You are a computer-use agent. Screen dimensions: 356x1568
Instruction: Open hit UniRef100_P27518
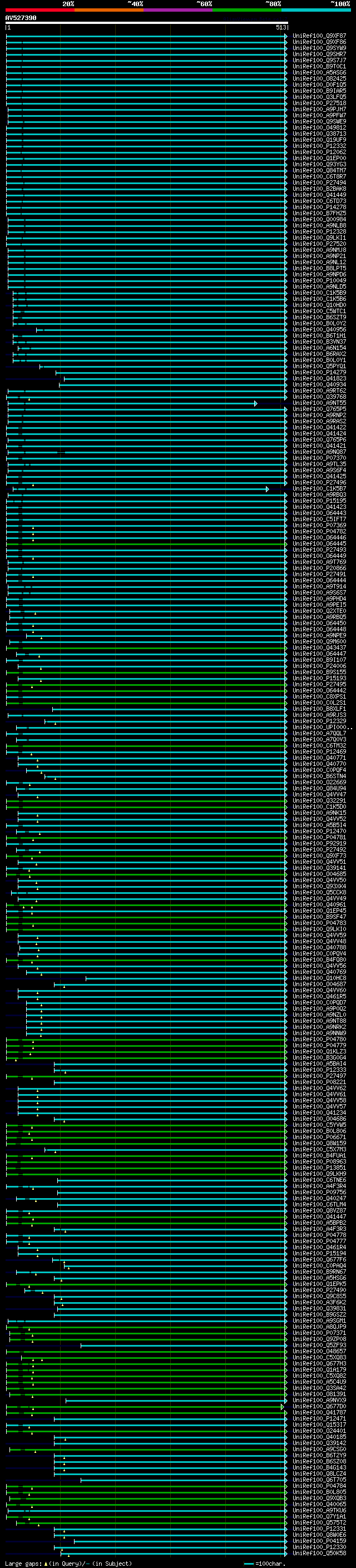(x=319, y=103)
